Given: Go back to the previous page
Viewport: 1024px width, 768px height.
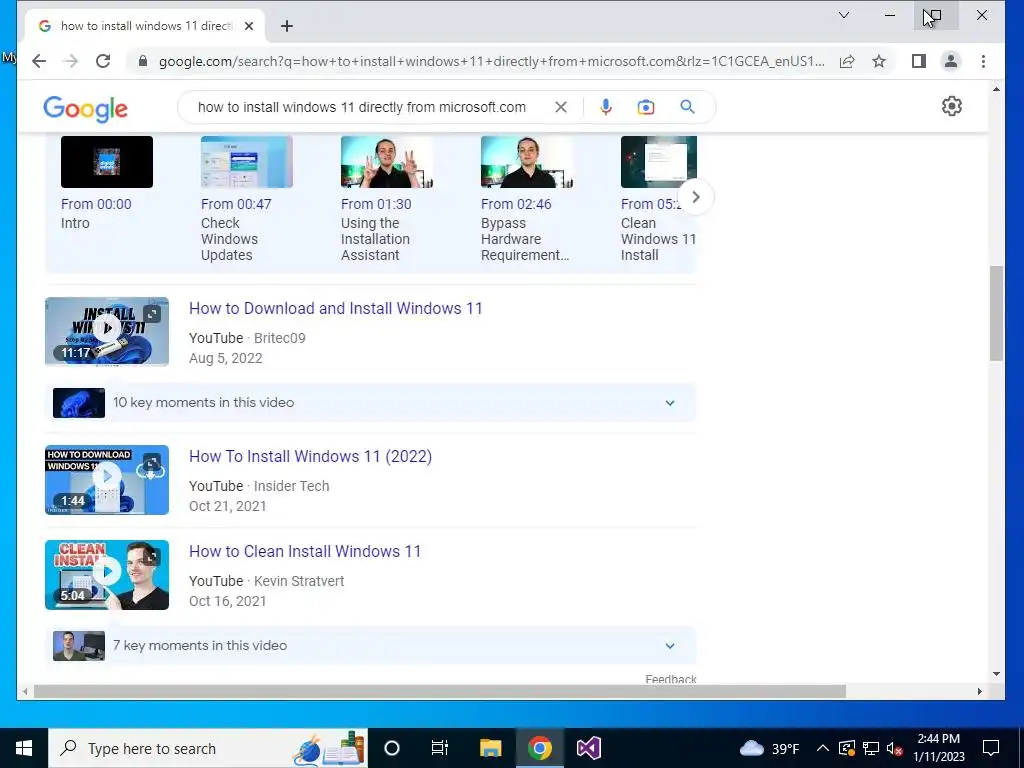Looking at the screenshot, I should point(39,61).
